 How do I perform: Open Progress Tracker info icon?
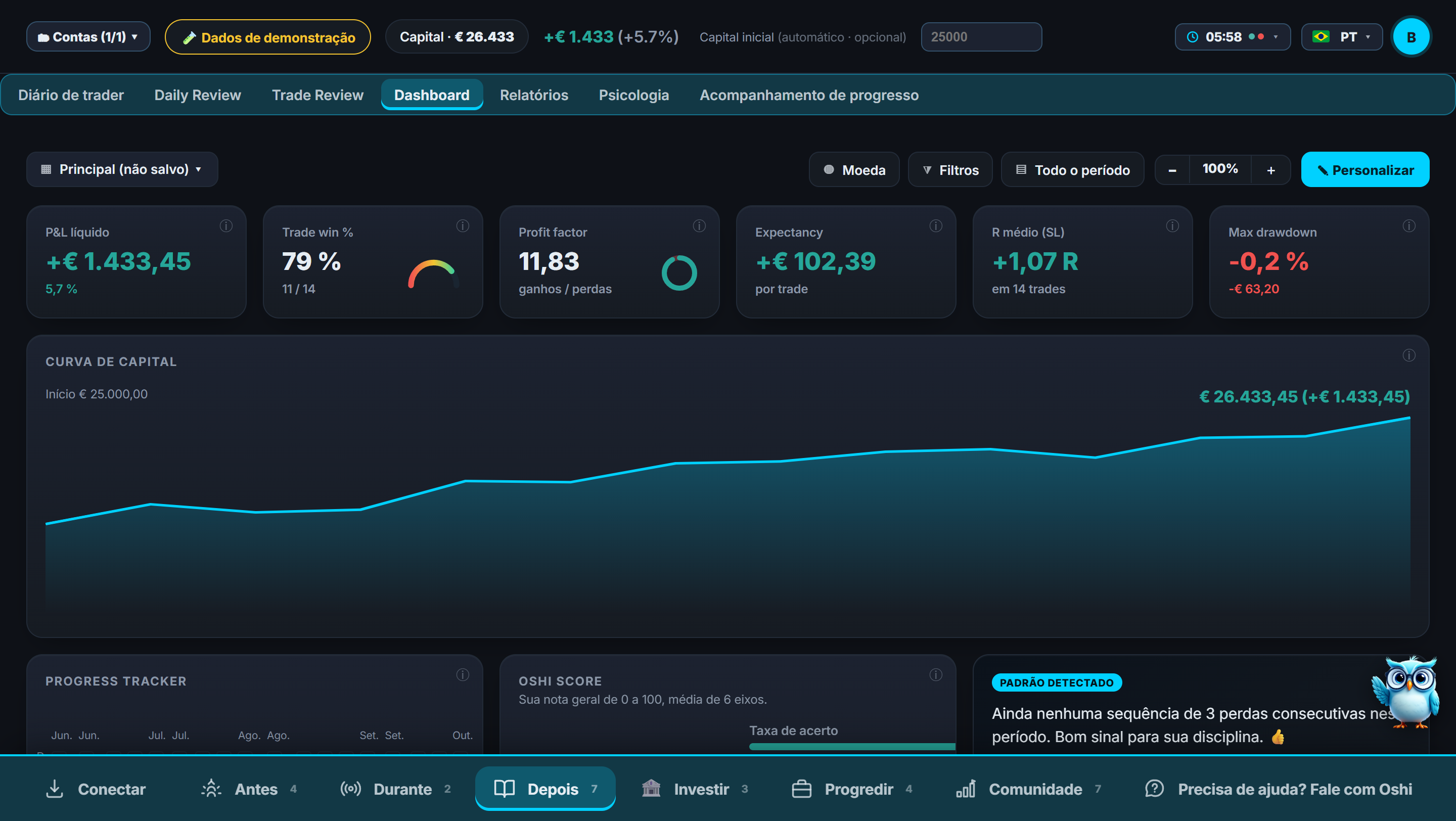[463, 675]
